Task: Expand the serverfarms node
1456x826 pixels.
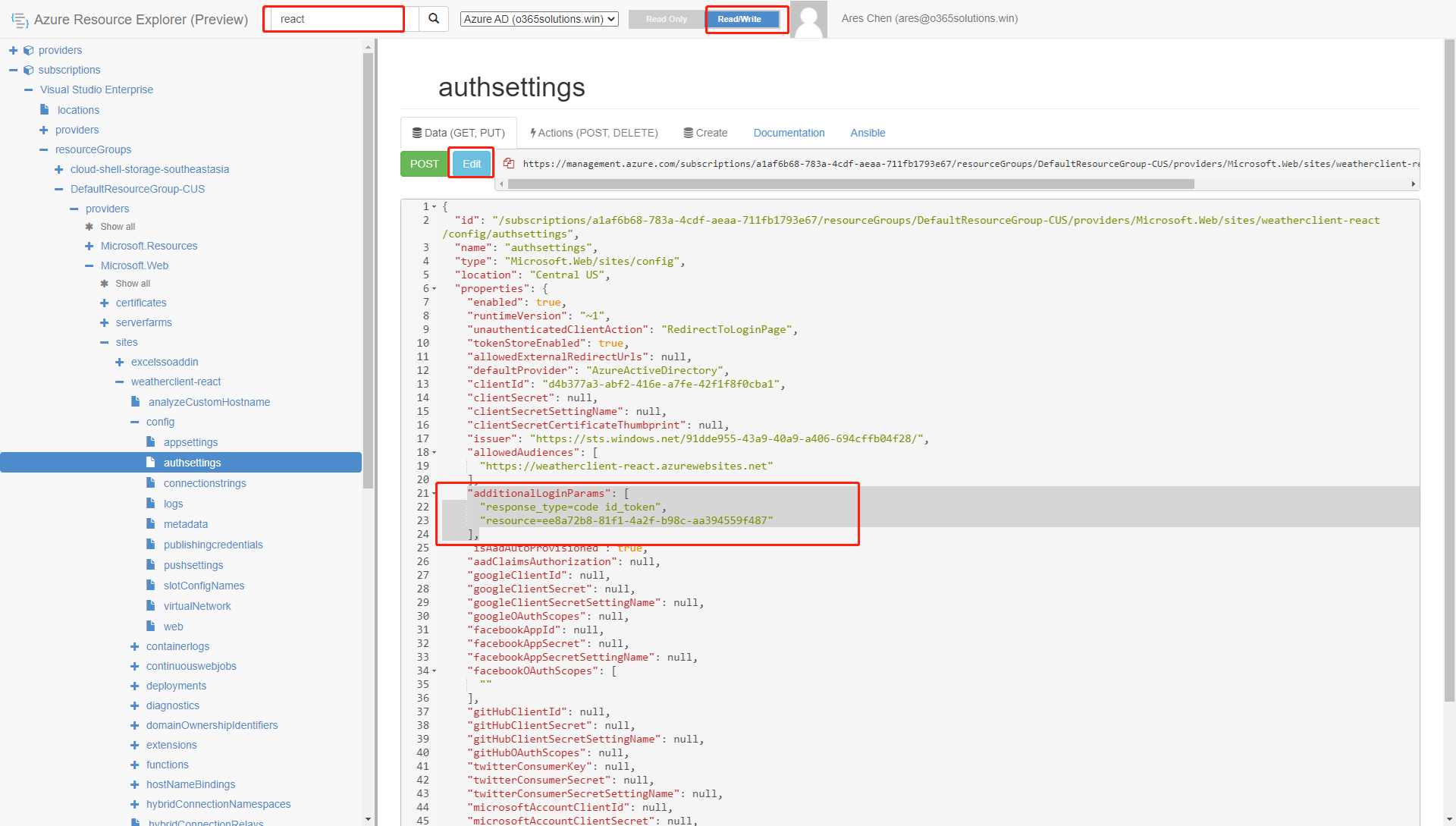Action: pyautogui.click(x=104, y=322)
